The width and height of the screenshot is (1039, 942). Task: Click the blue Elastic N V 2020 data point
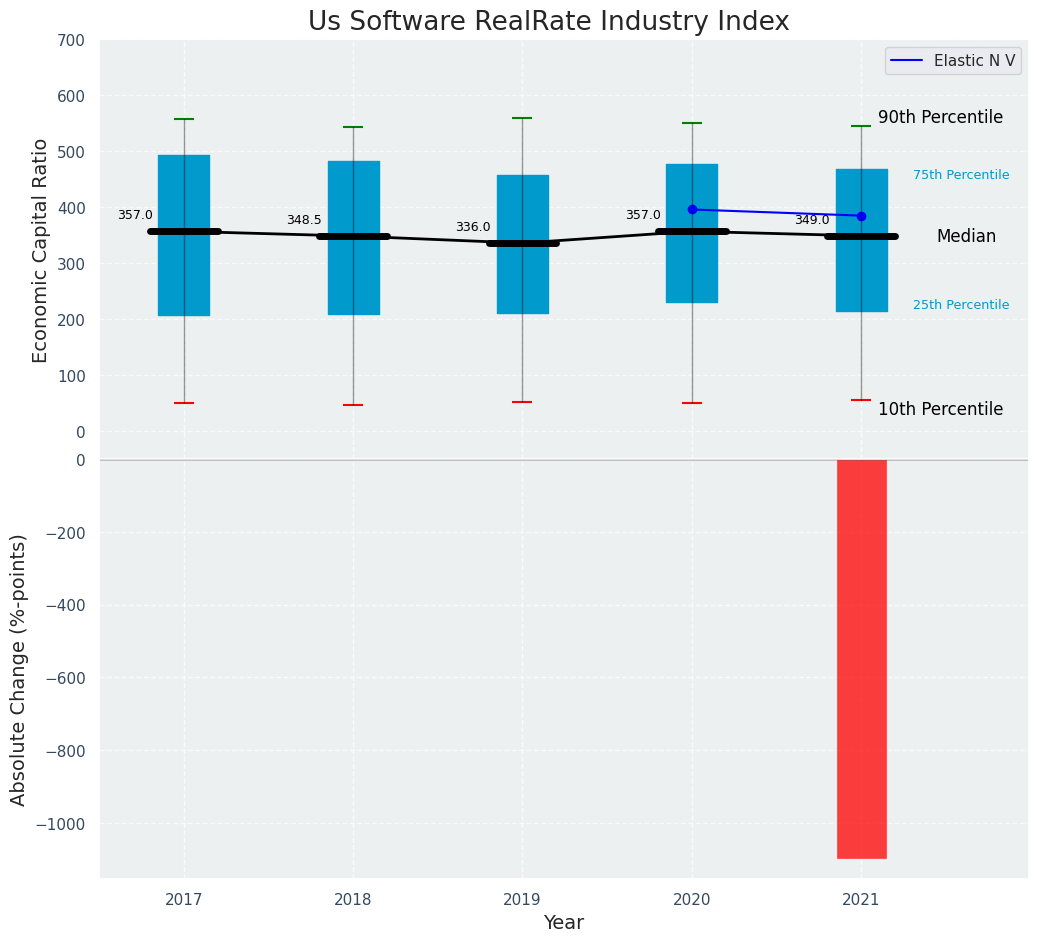[x=692, y=209]
